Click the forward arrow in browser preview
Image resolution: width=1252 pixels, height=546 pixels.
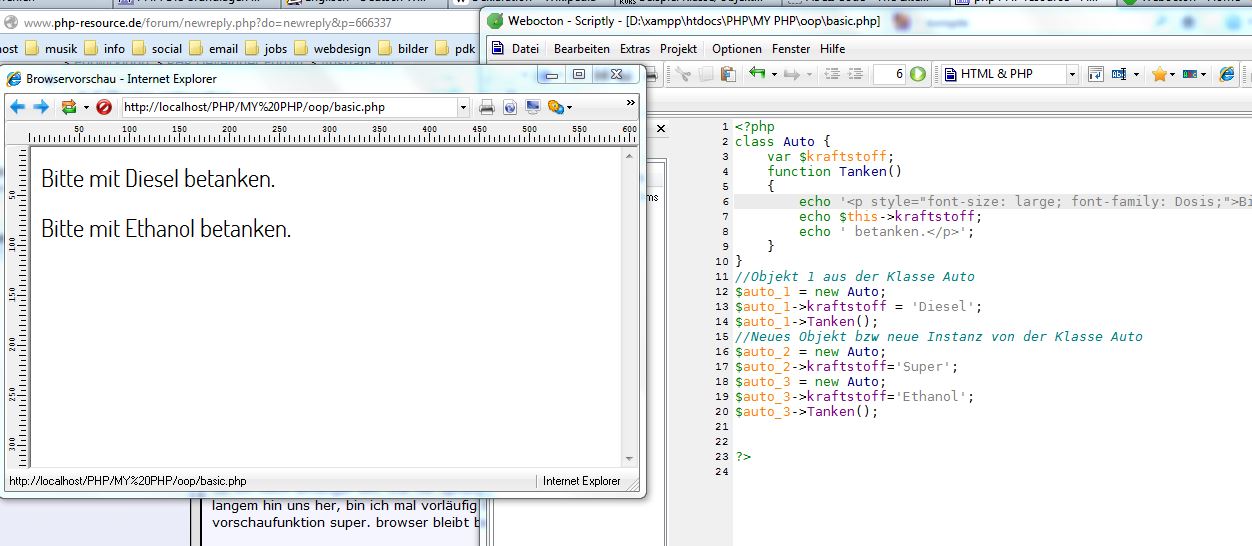[x=41, y=107]
